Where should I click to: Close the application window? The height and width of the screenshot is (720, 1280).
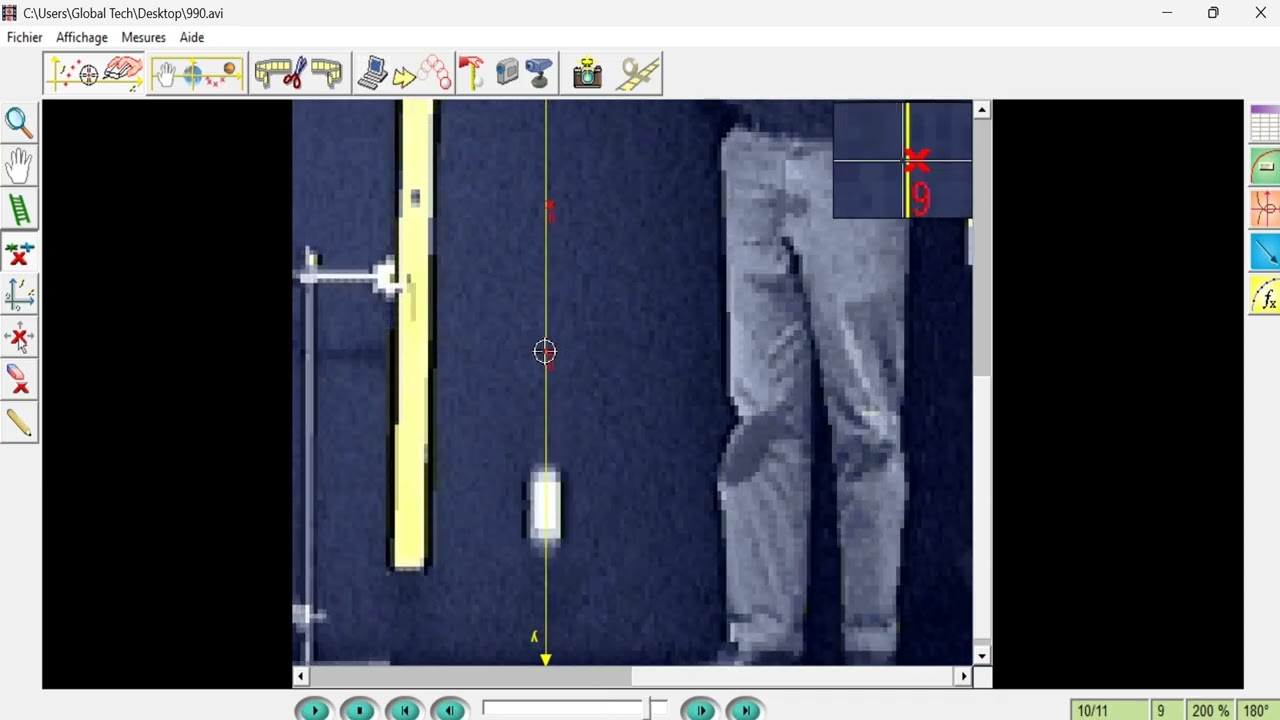[1260, 13]
